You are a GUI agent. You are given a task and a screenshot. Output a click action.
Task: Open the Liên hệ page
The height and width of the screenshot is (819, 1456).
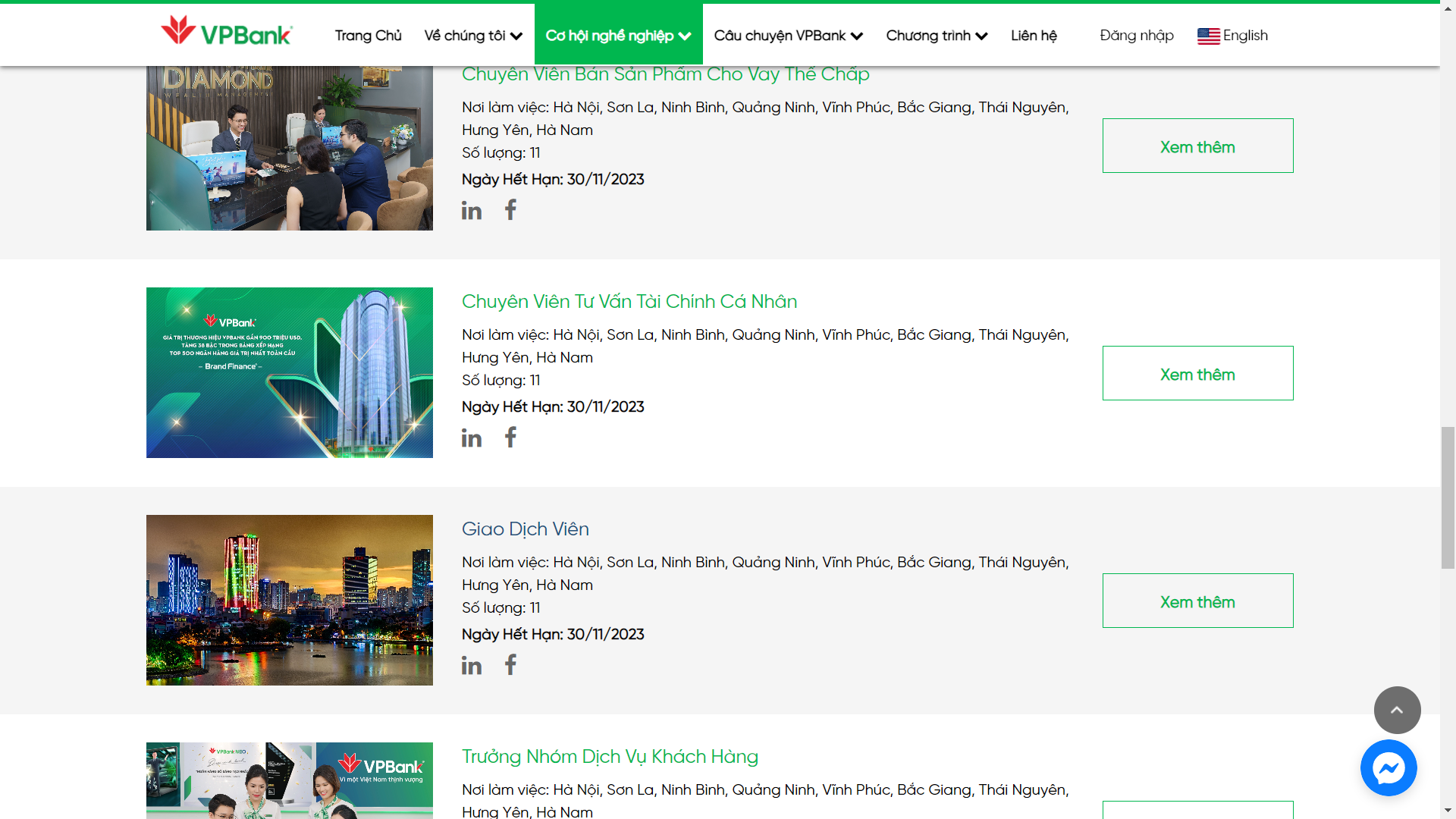coord(1034,36)
